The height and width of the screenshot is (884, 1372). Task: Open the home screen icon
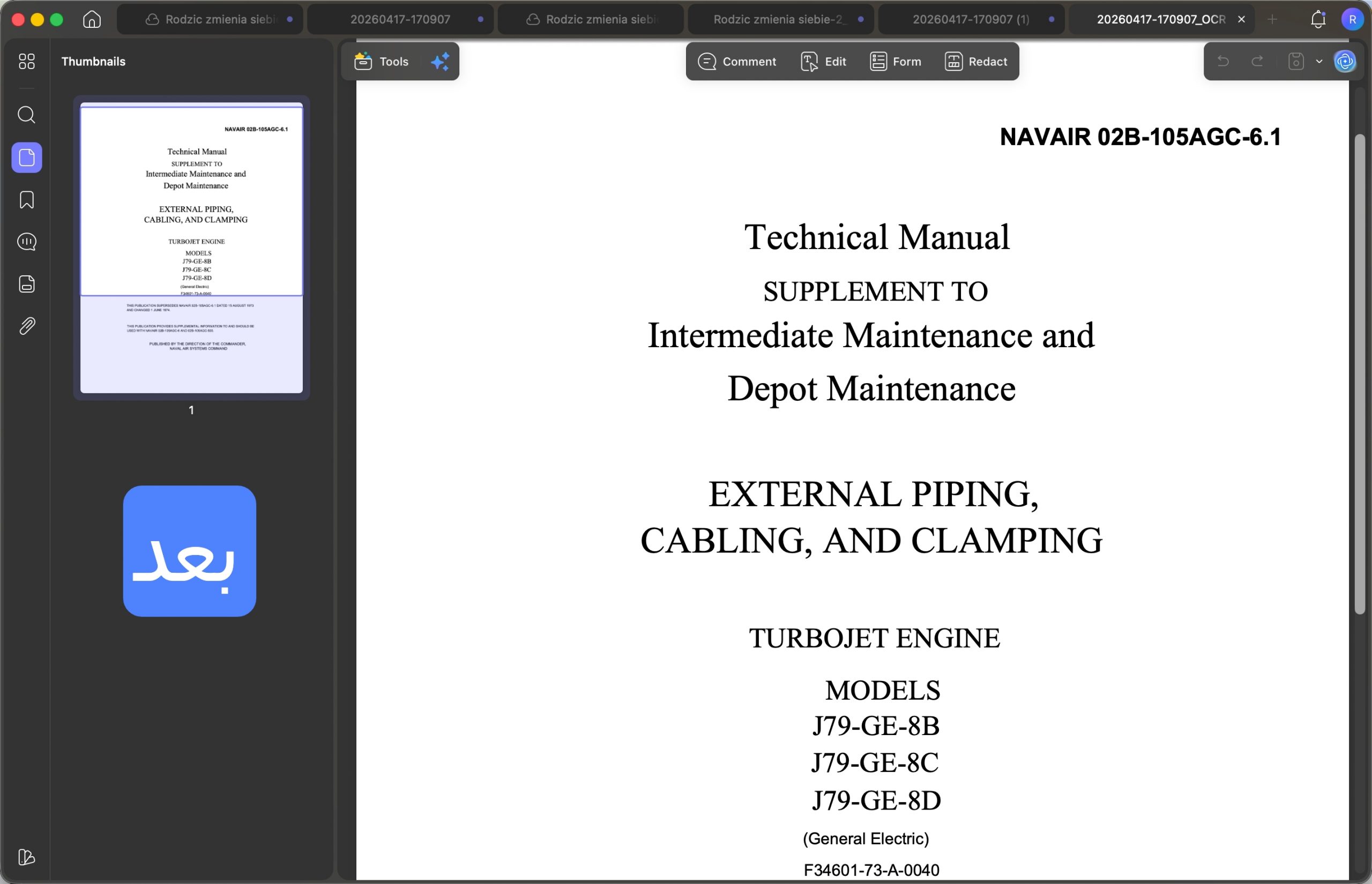(92, 19)
